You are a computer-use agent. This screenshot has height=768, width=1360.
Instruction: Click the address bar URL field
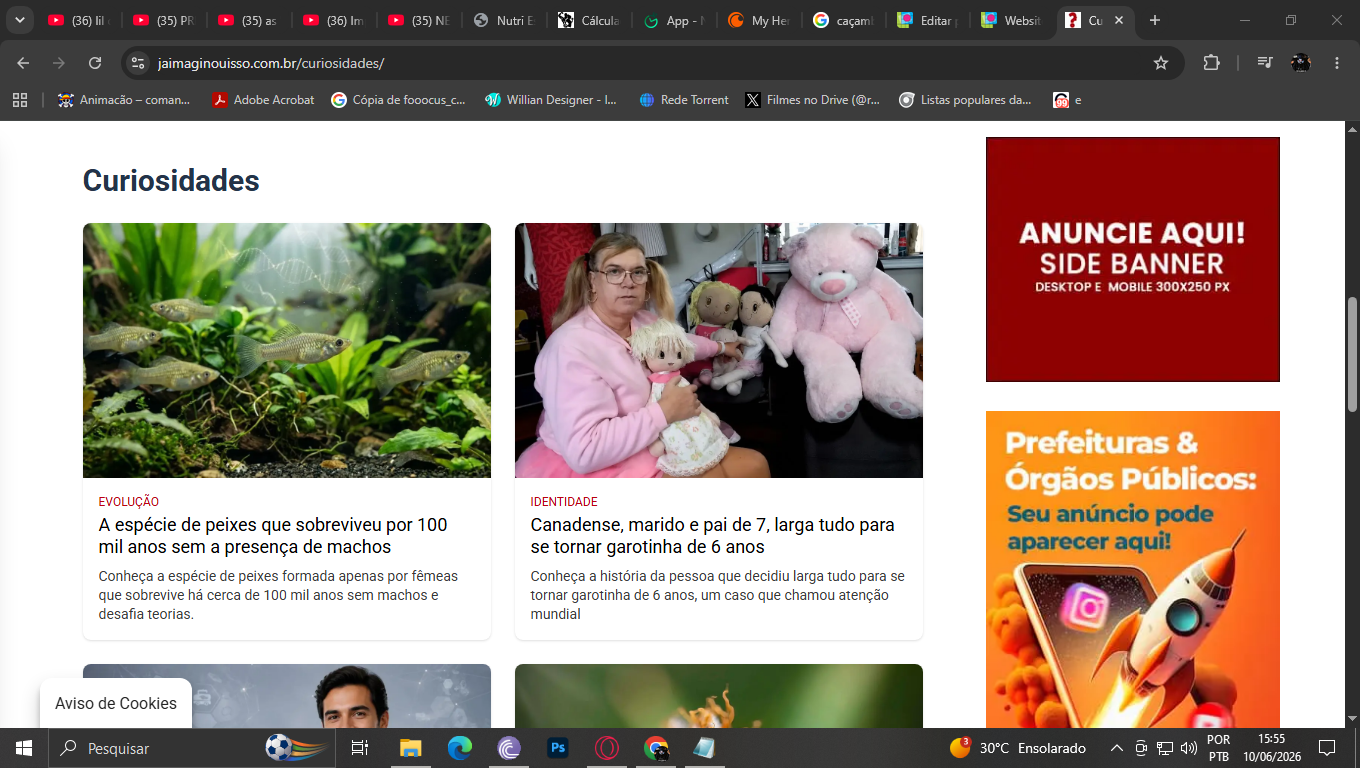650,63
